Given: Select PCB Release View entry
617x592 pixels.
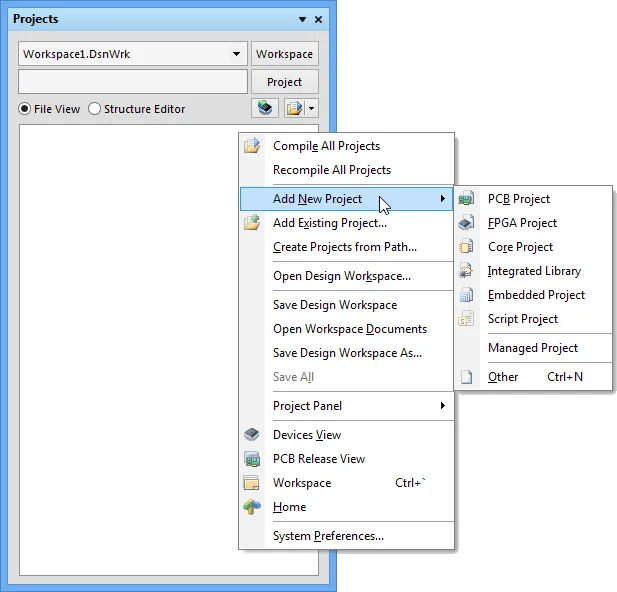Looking at the screenshot, I should (x=346, y=459).
